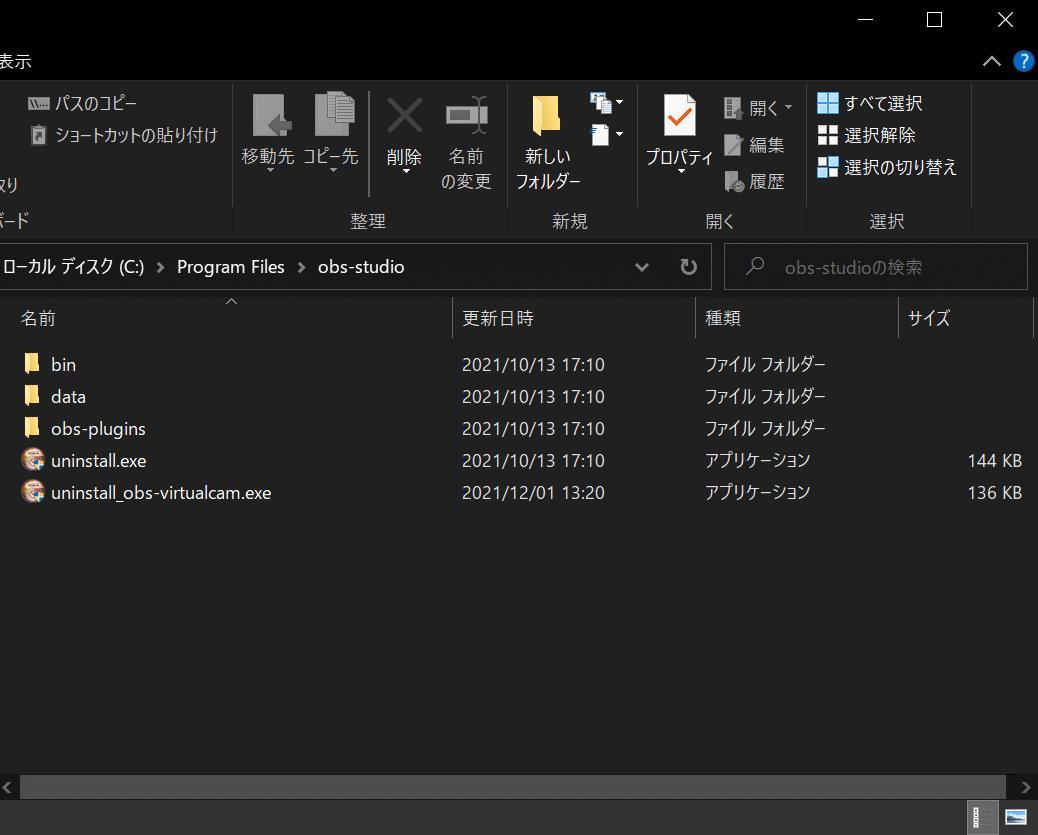This screenshot has height=835, width=1038.
Task: Select the data folder
Action: pos(68,397)
